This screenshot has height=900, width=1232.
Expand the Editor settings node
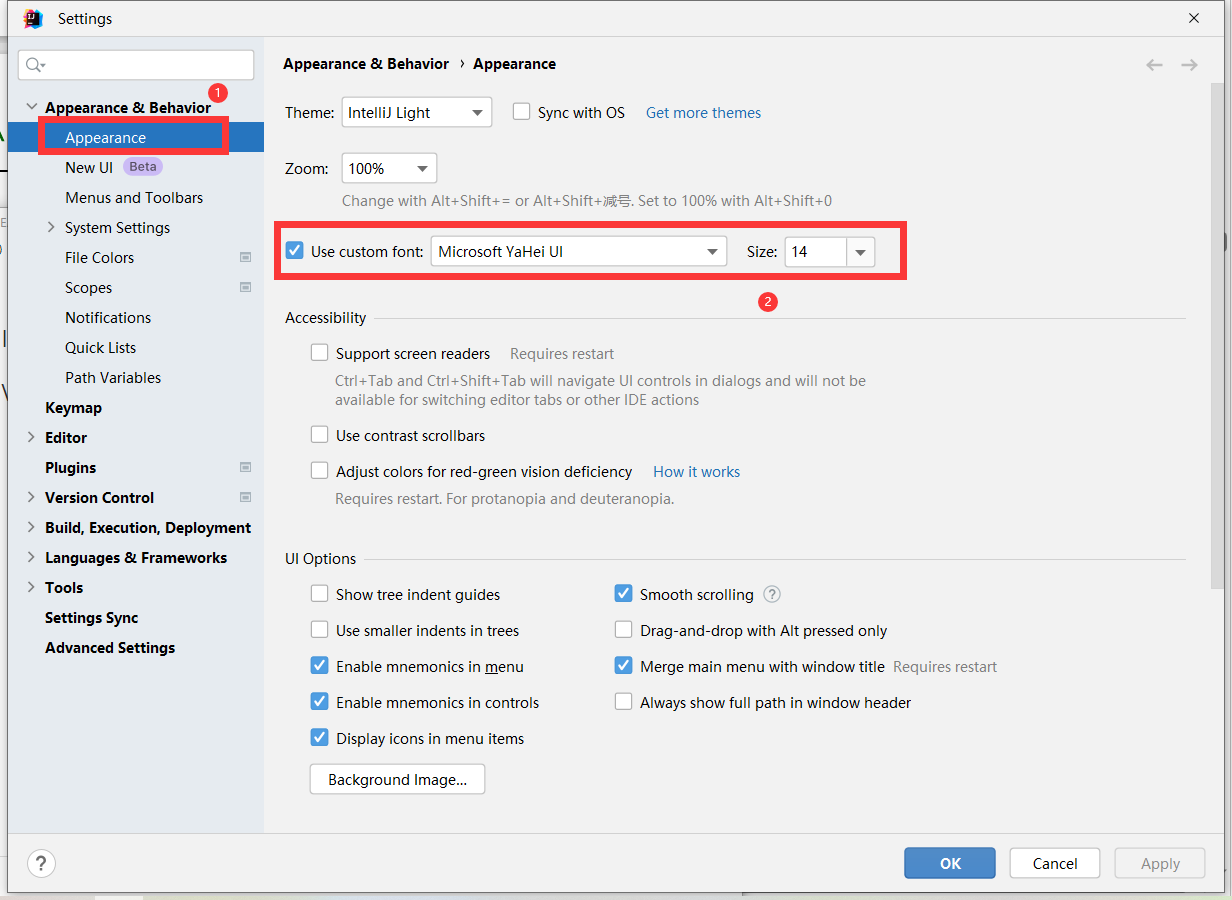click(32, 437)
